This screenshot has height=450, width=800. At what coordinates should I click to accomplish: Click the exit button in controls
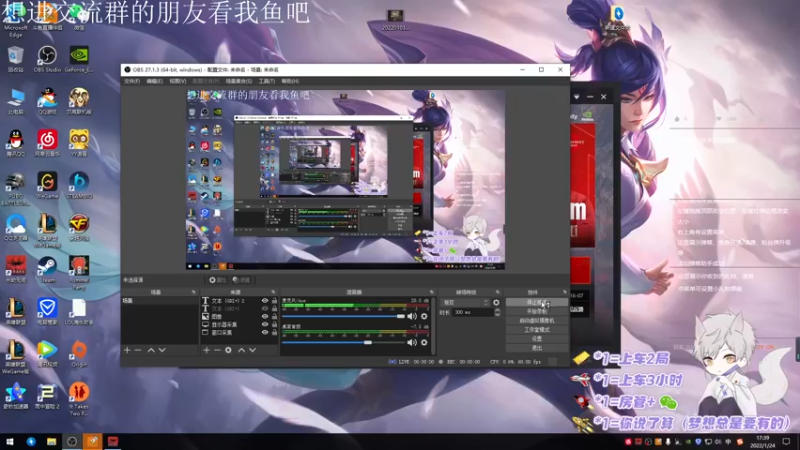537,348
